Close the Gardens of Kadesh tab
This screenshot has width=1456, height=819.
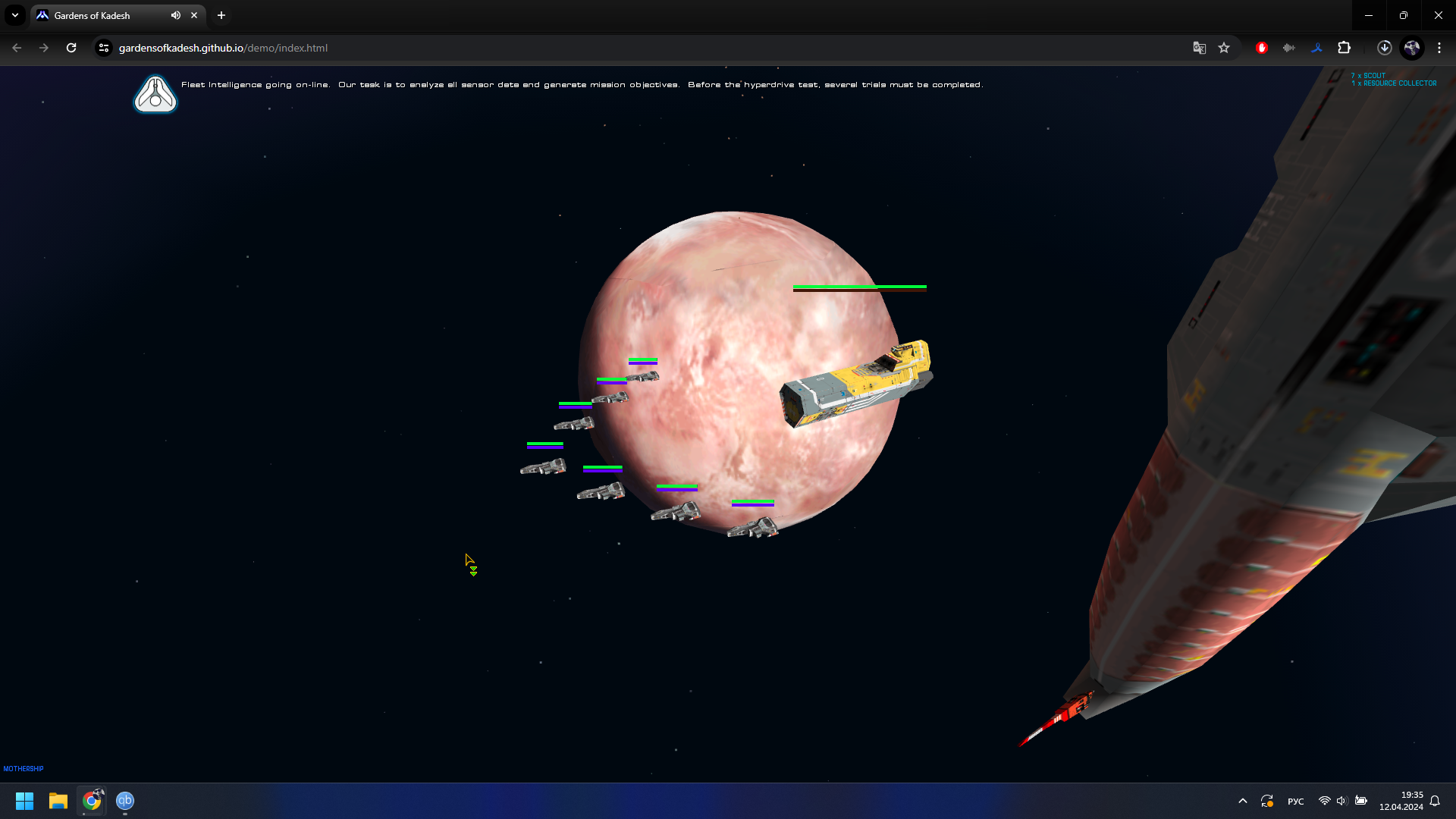(x=194, y=15)
